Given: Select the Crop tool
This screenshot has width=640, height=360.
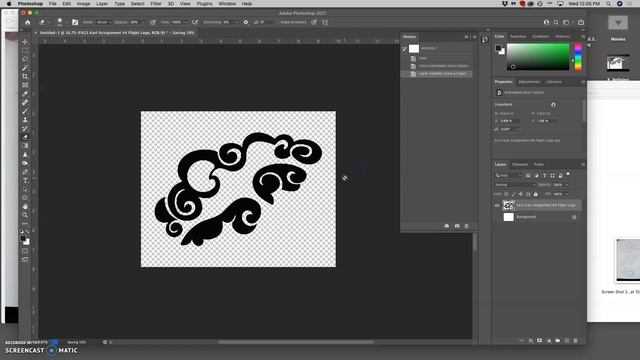Looking at the screenshot, I should (25, 76).
